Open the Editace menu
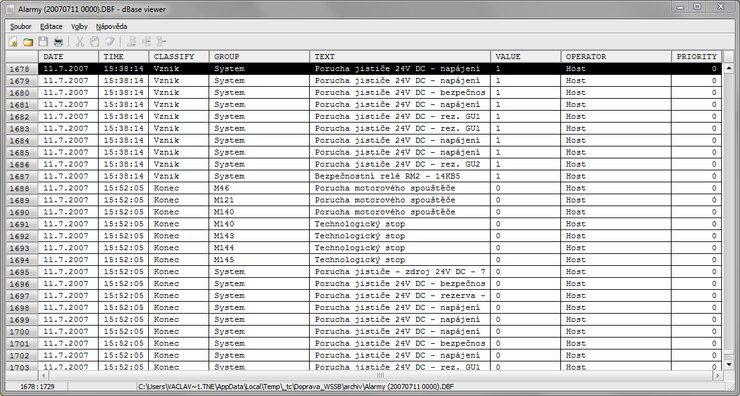The width and height of the screenshot is (740, 396). (51, 26)
